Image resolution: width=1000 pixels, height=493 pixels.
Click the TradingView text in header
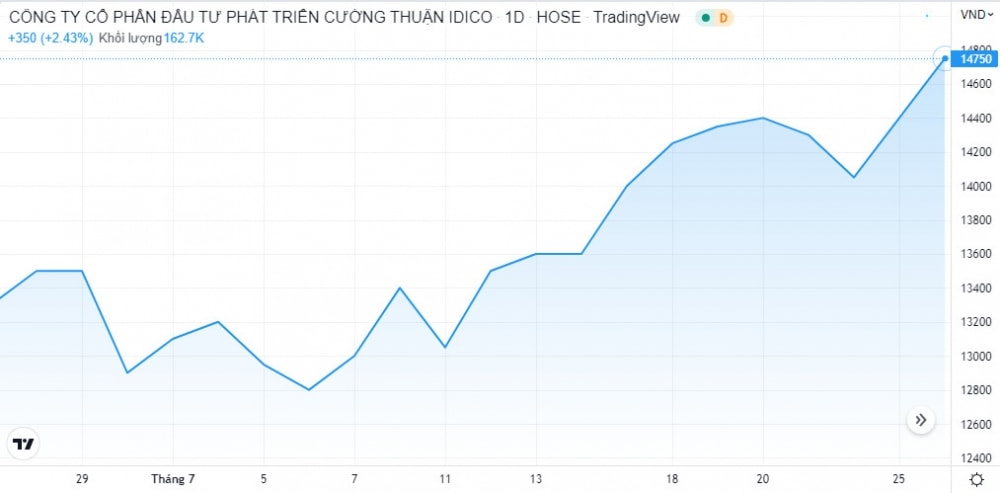[x=636, y=17]
